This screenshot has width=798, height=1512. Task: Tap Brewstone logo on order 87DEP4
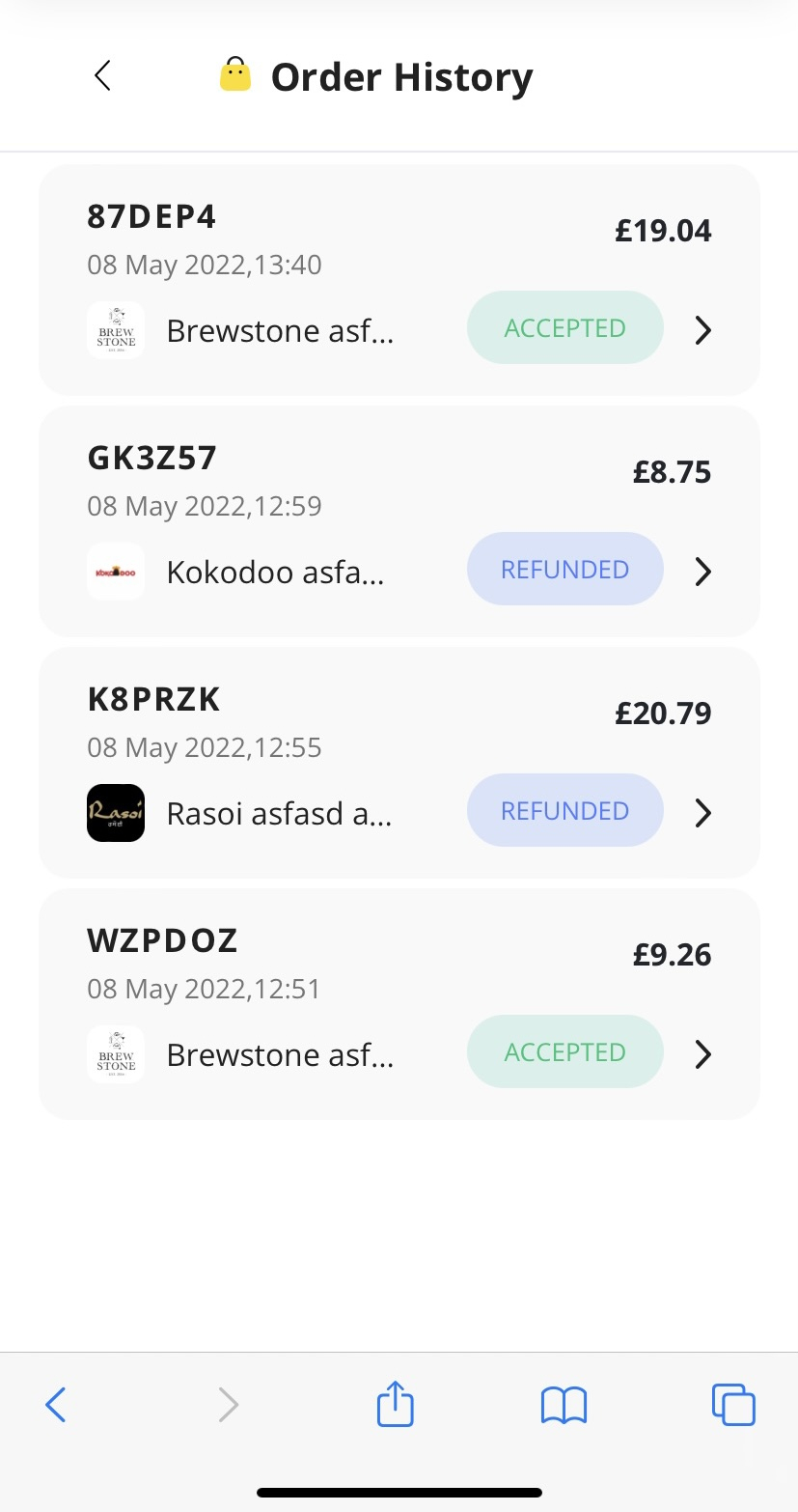pyautogui.click(x=116, y=330)
